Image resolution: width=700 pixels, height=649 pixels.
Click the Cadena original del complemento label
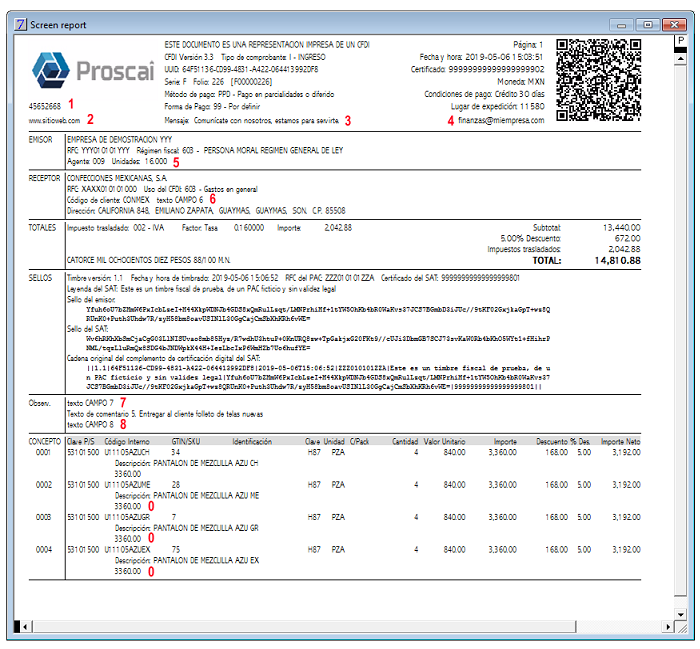pyautogui.click(x=164, y=358)
